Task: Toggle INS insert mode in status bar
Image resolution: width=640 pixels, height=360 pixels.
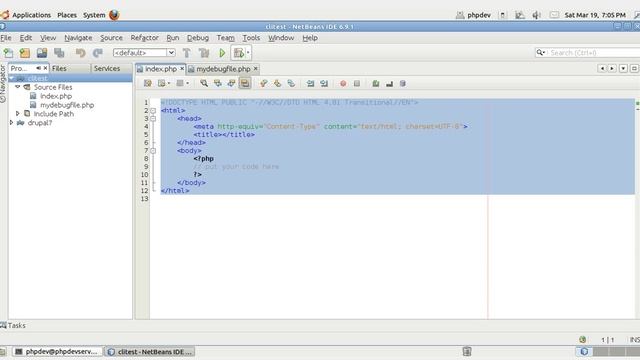Action: tap(635, 340)
